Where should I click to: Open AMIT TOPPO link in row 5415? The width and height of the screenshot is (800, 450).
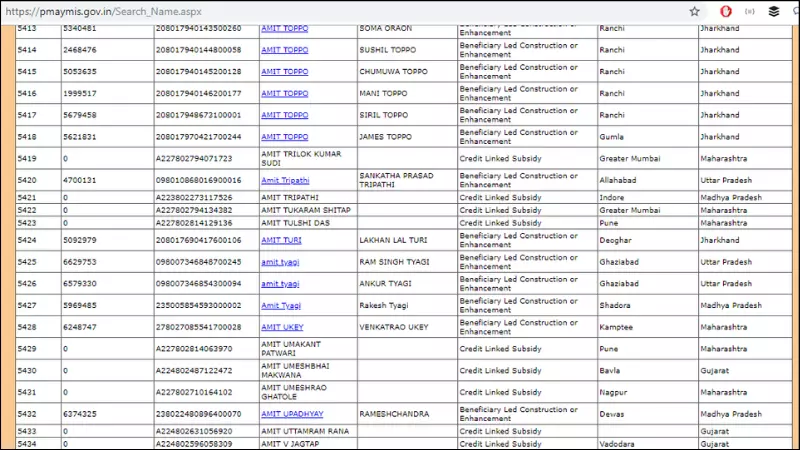(285, 71)
